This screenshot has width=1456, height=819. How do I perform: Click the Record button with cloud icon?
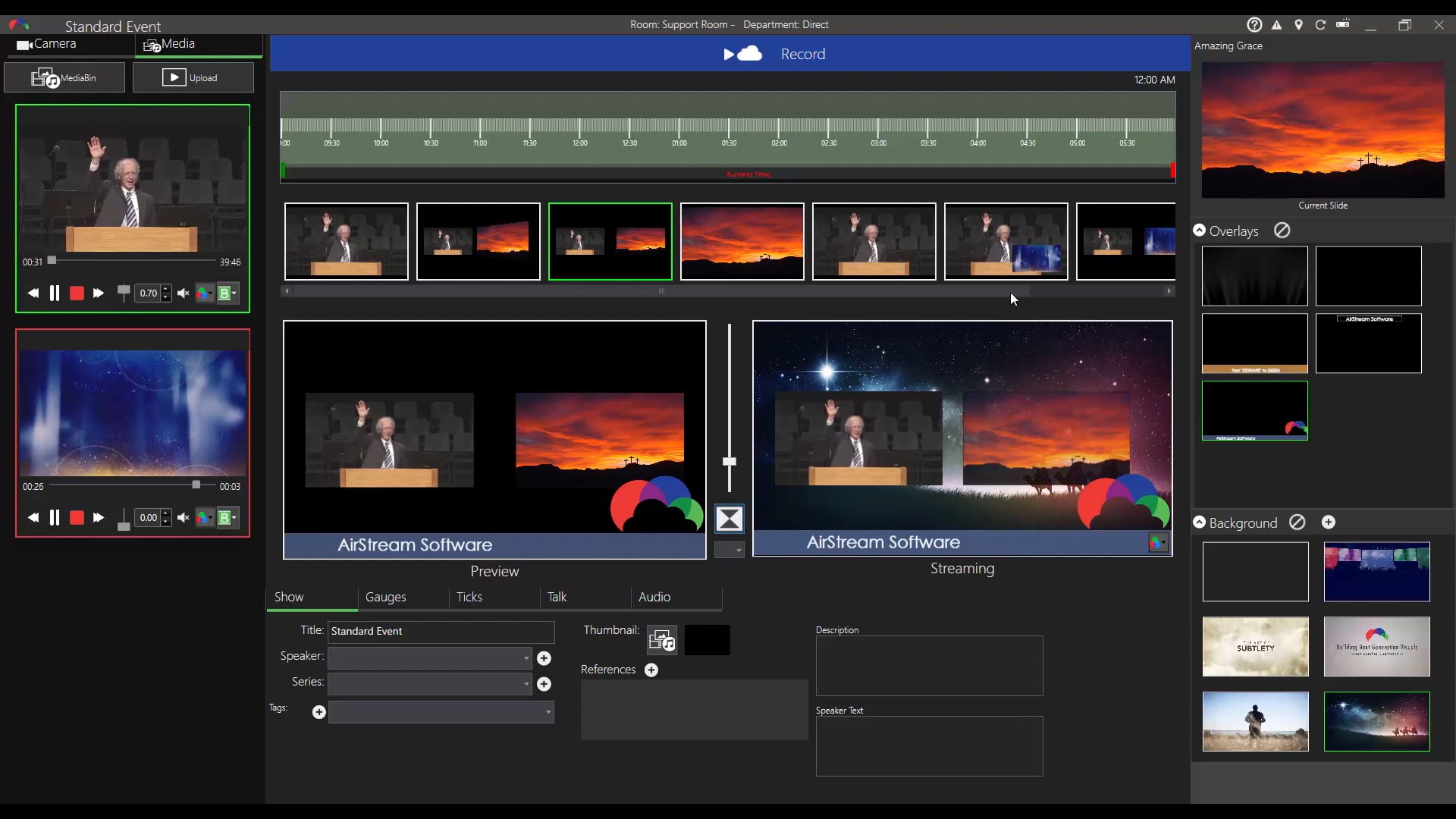(x=773, y=54)
